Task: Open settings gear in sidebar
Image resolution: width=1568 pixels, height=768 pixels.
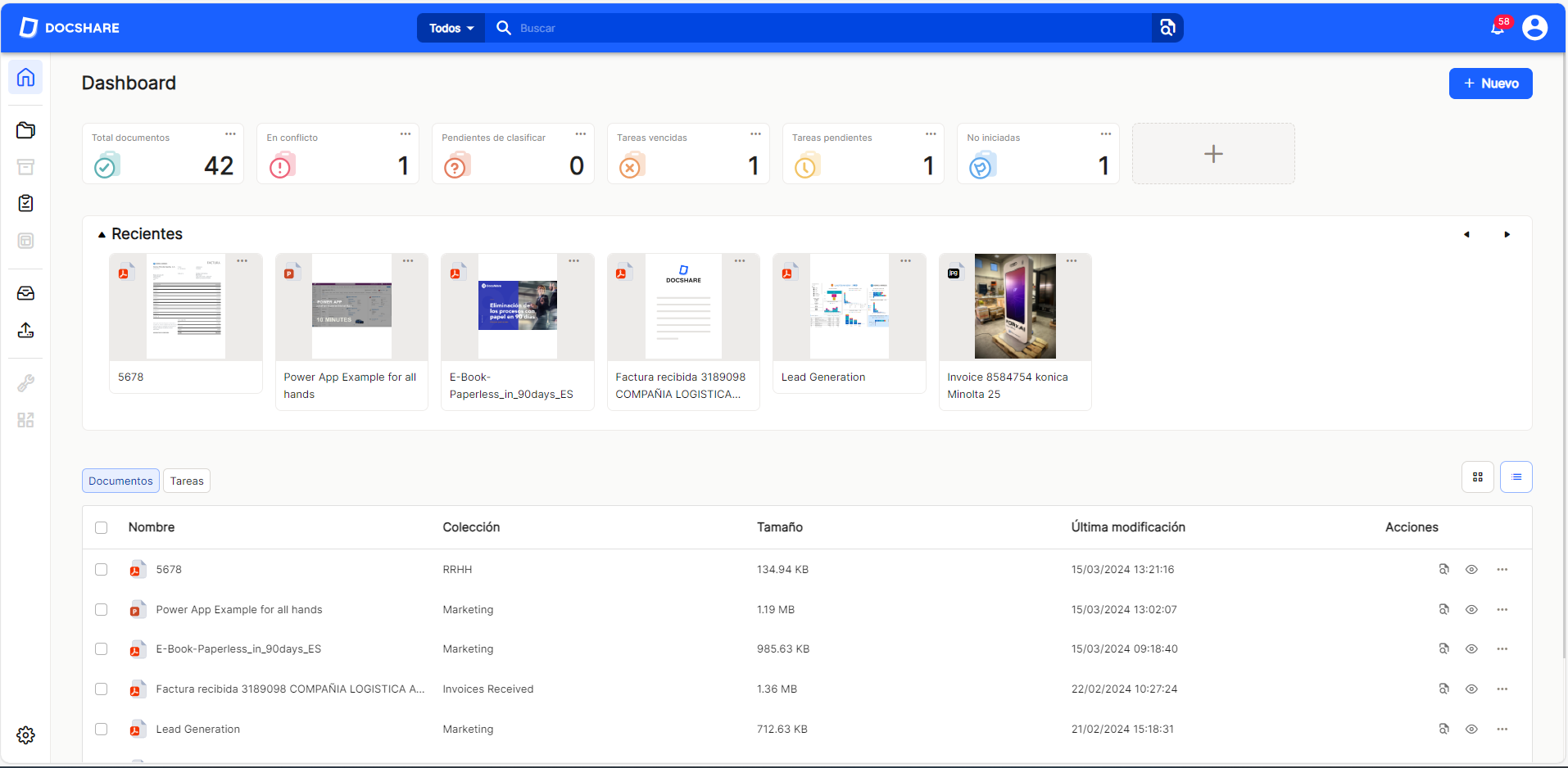Action: (25, 735)
